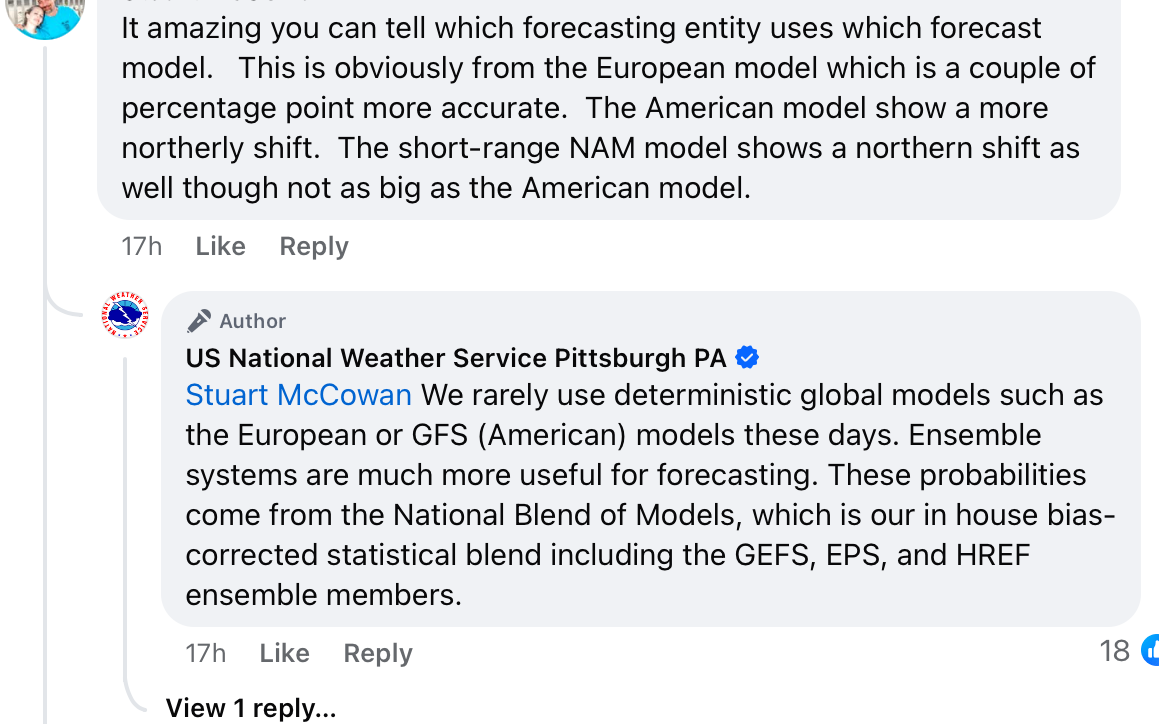This screenshot has width=1159, height=724.
Task: Reply to the forecast model comment
Action: (x=314, y=246)
